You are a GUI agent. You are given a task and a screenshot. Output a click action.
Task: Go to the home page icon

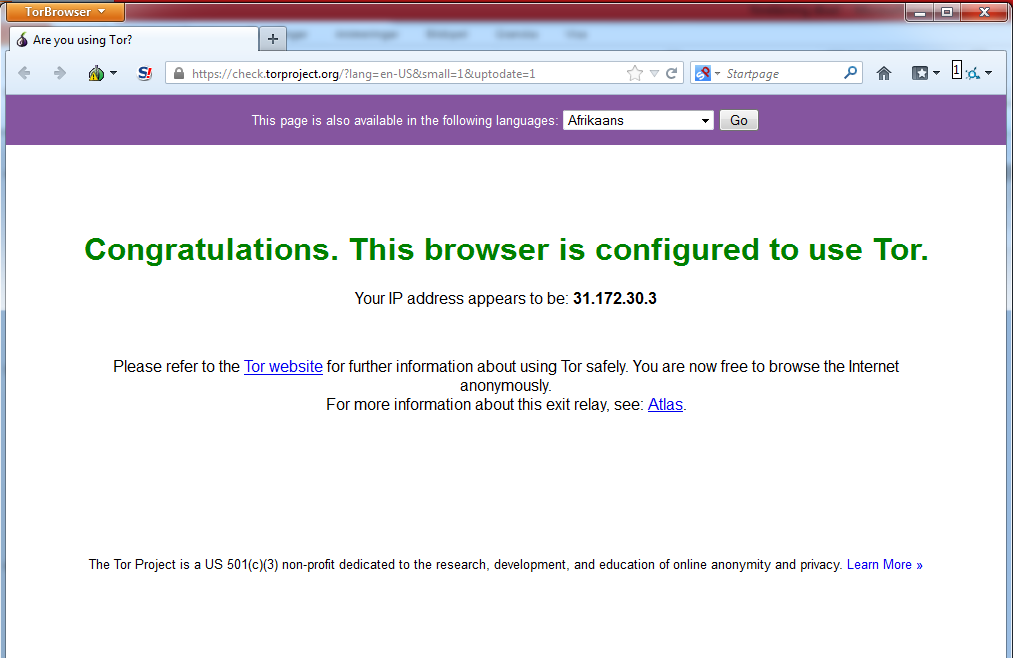(x=884, y=74)
